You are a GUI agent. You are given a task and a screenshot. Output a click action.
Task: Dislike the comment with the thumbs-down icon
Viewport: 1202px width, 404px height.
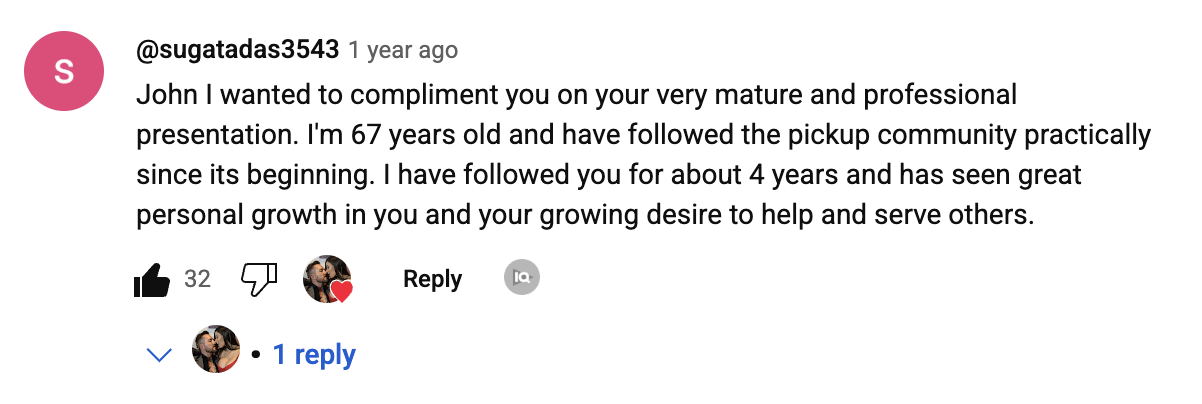click(x=258, y=279)
